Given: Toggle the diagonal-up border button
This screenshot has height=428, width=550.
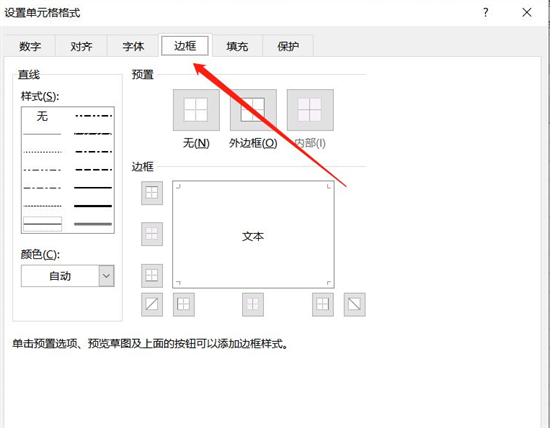Looking at the screenshot, I should [x=152, y=305].
